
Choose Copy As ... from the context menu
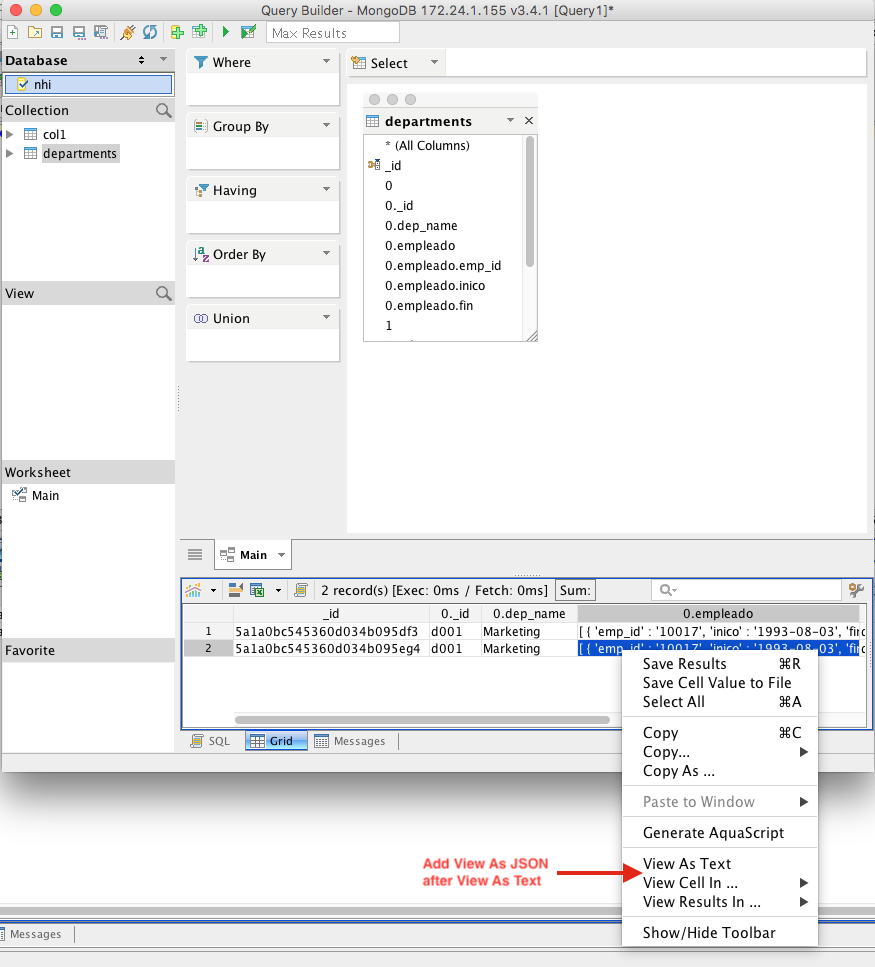pos(720,771)
